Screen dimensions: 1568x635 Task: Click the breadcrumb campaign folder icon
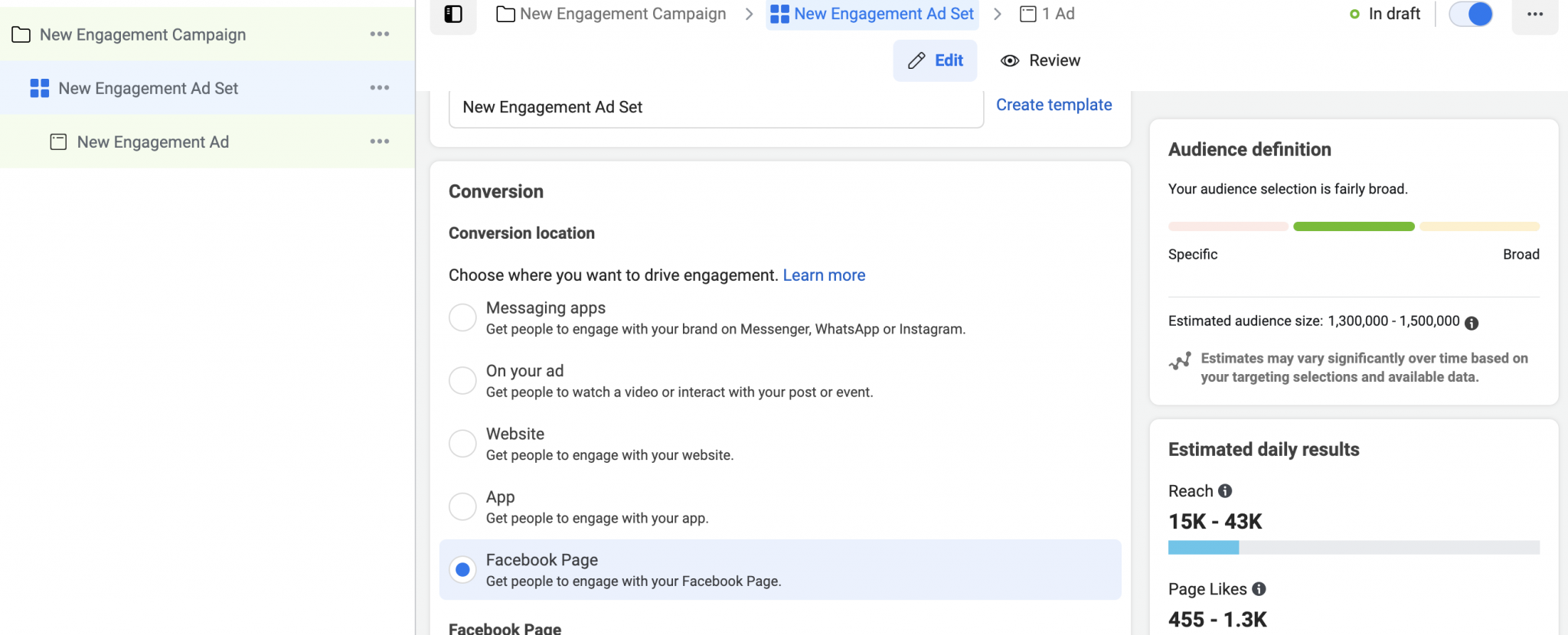click(505, 14)
